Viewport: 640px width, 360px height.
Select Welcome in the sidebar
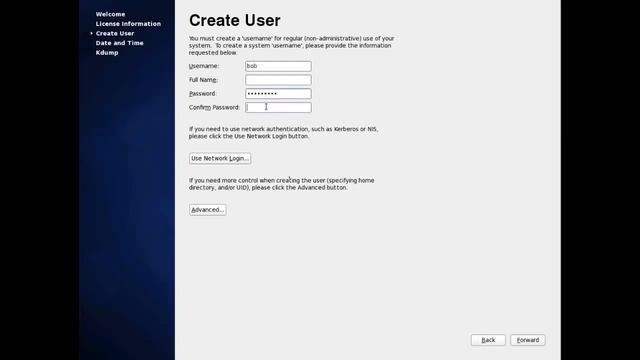click(110, 14)
